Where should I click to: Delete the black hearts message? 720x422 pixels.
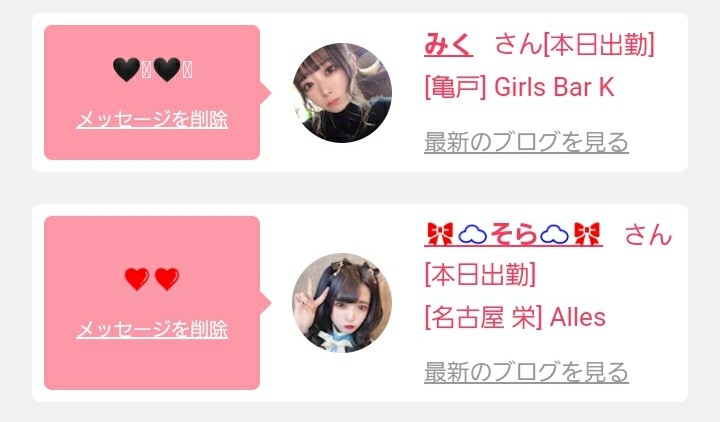pos(152,120)
